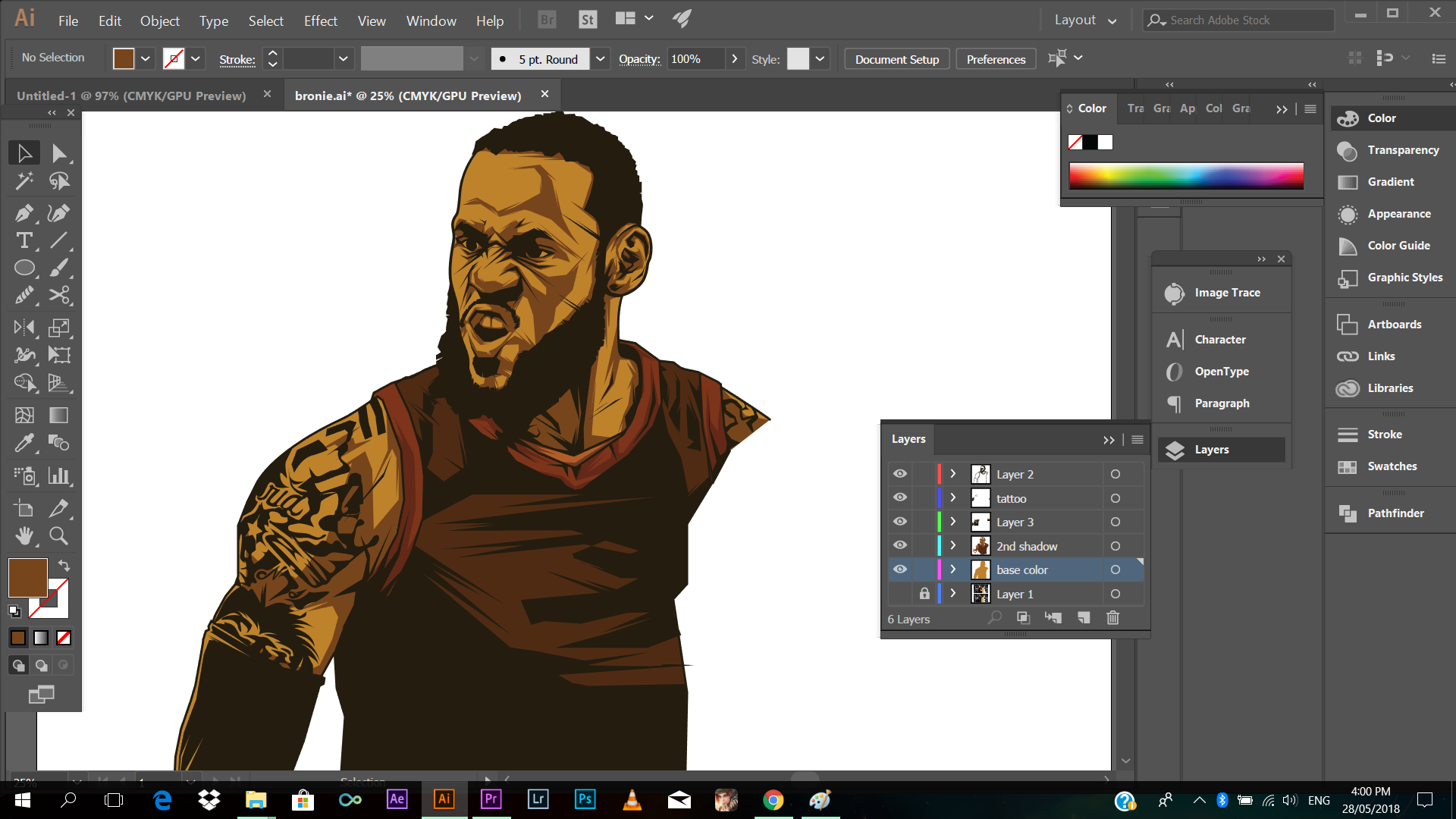Hide the tattoo layer

click(x=900, y=498)
